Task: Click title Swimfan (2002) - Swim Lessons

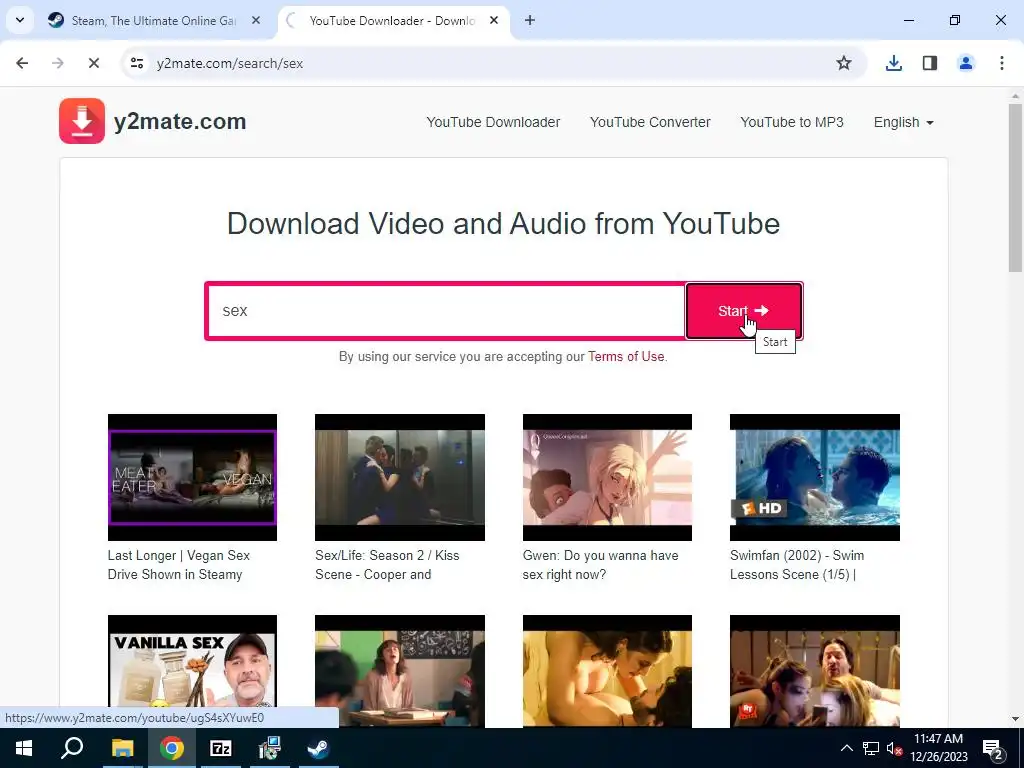Action: pyautogui.click(x=797, y=565)
